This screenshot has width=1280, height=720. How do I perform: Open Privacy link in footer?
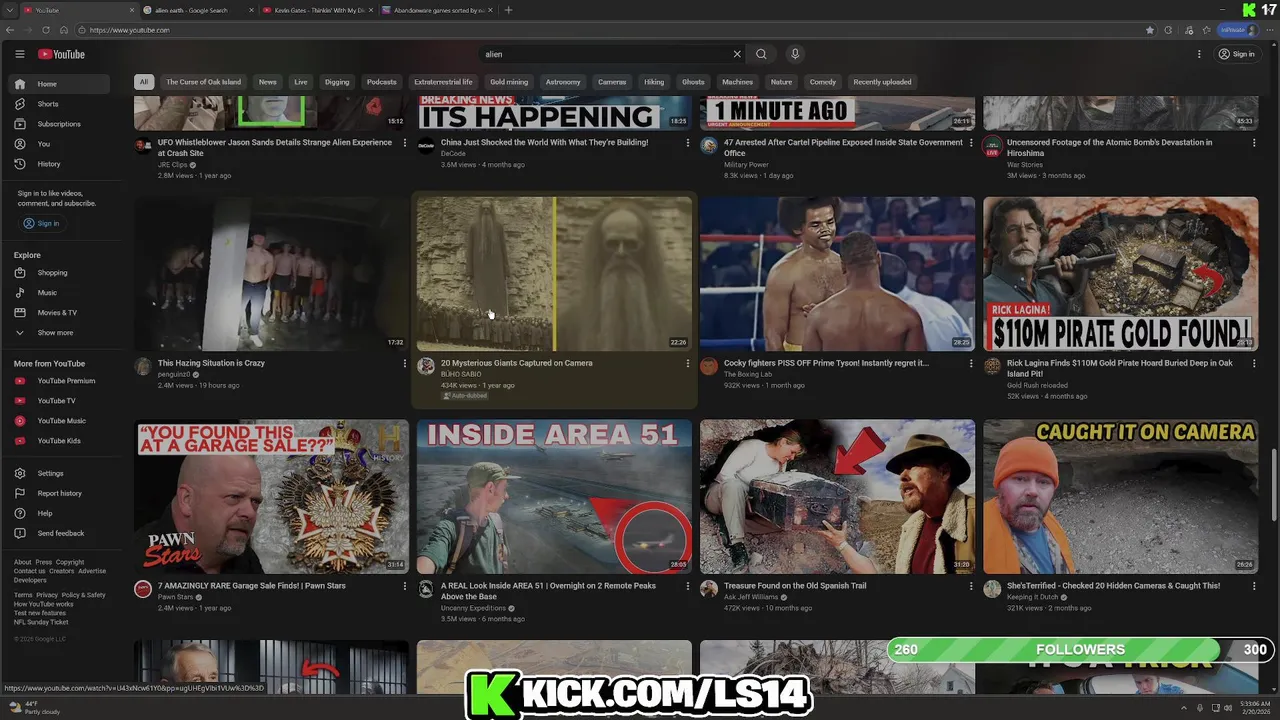[47, 595]
